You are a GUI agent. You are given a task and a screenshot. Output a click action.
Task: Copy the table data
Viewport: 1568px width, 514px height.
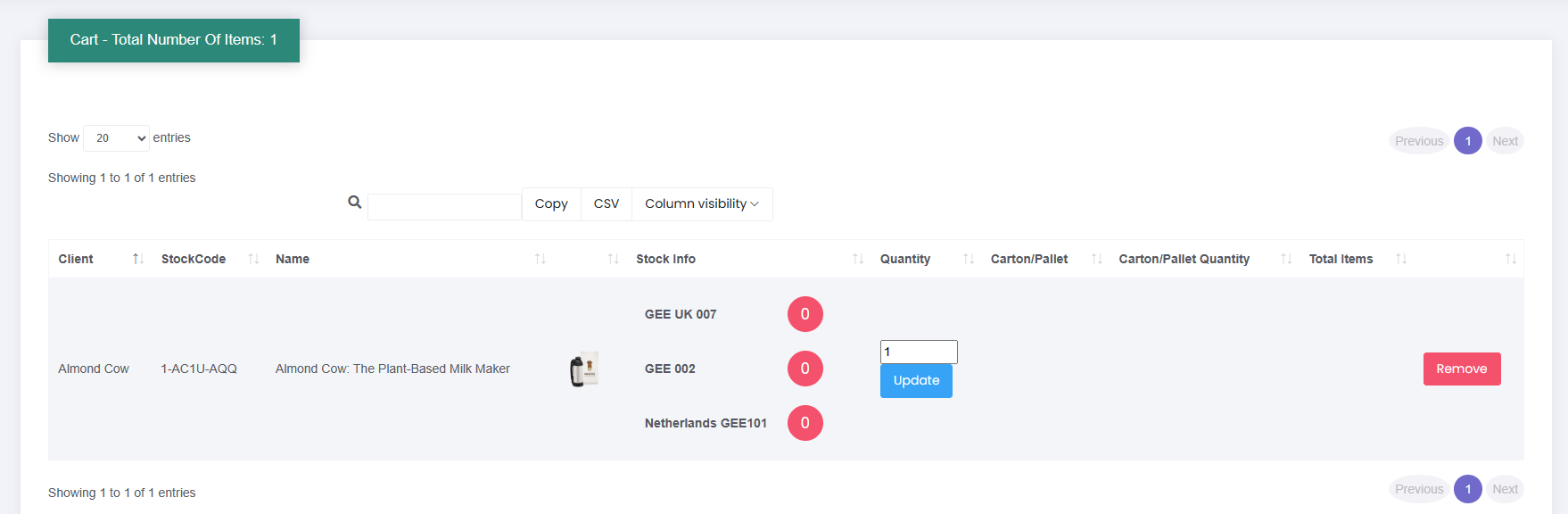(x=551, y=204)
